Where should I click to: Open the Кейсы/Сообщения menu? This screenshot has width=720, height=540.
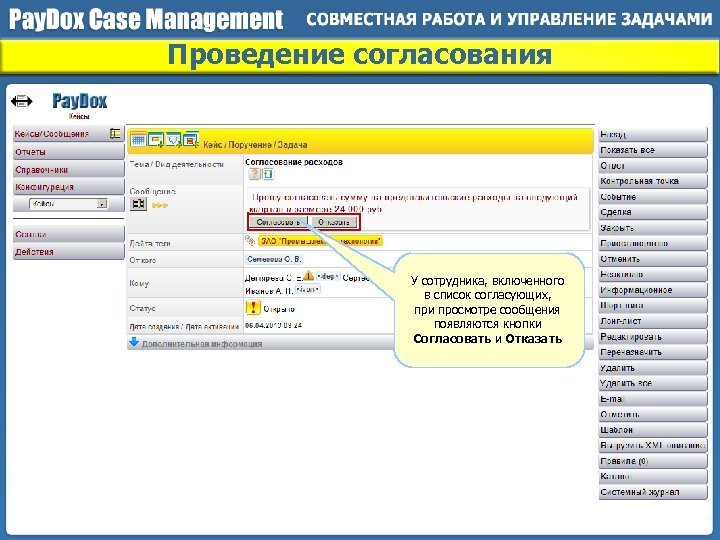tap(68, 134)
